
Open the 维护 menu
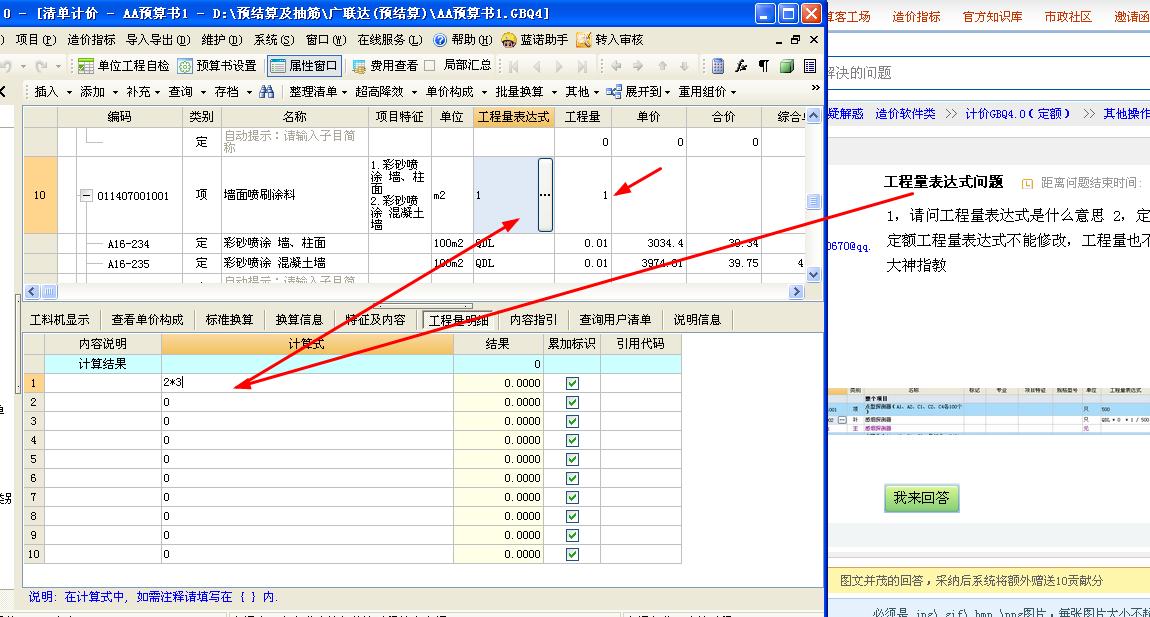pyautogui.click(x=221, y=40)
